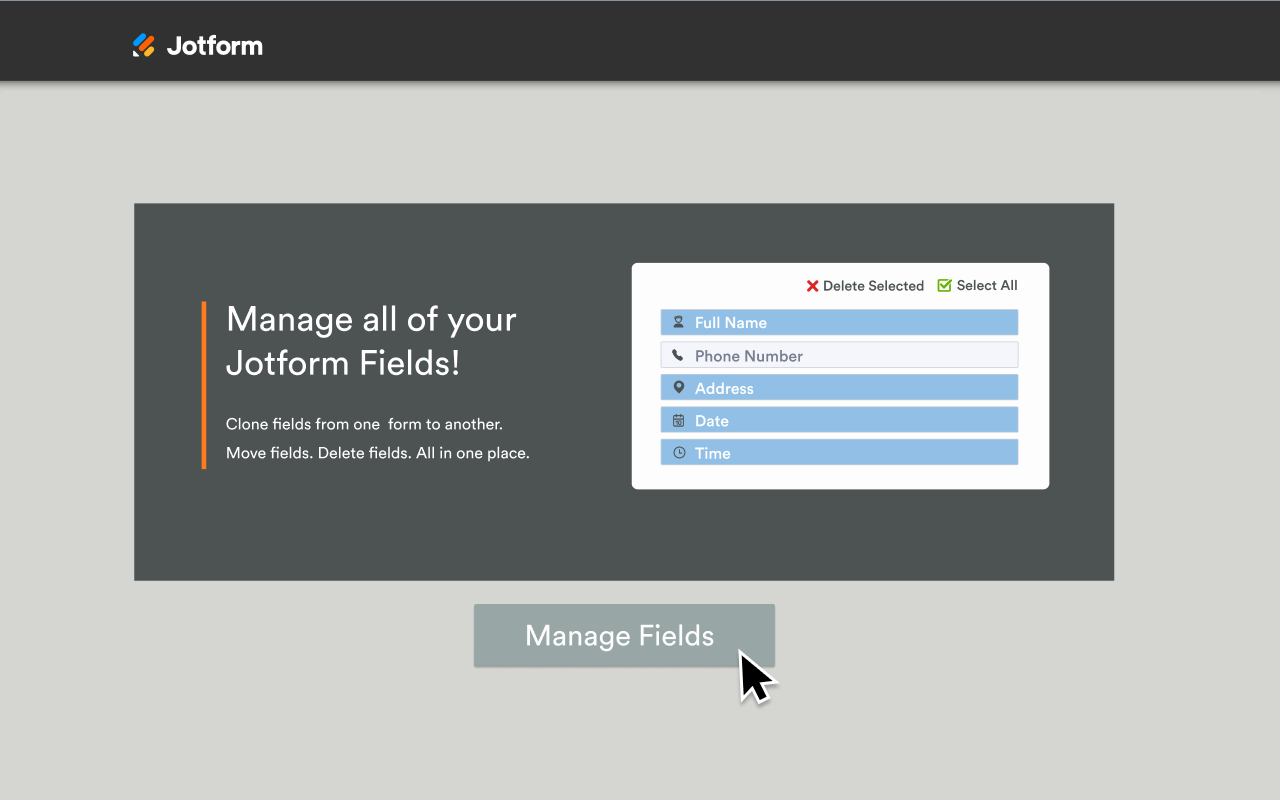Deselect the Full Name field
This screenshot has height=800, width=1280.
[838, 321]
